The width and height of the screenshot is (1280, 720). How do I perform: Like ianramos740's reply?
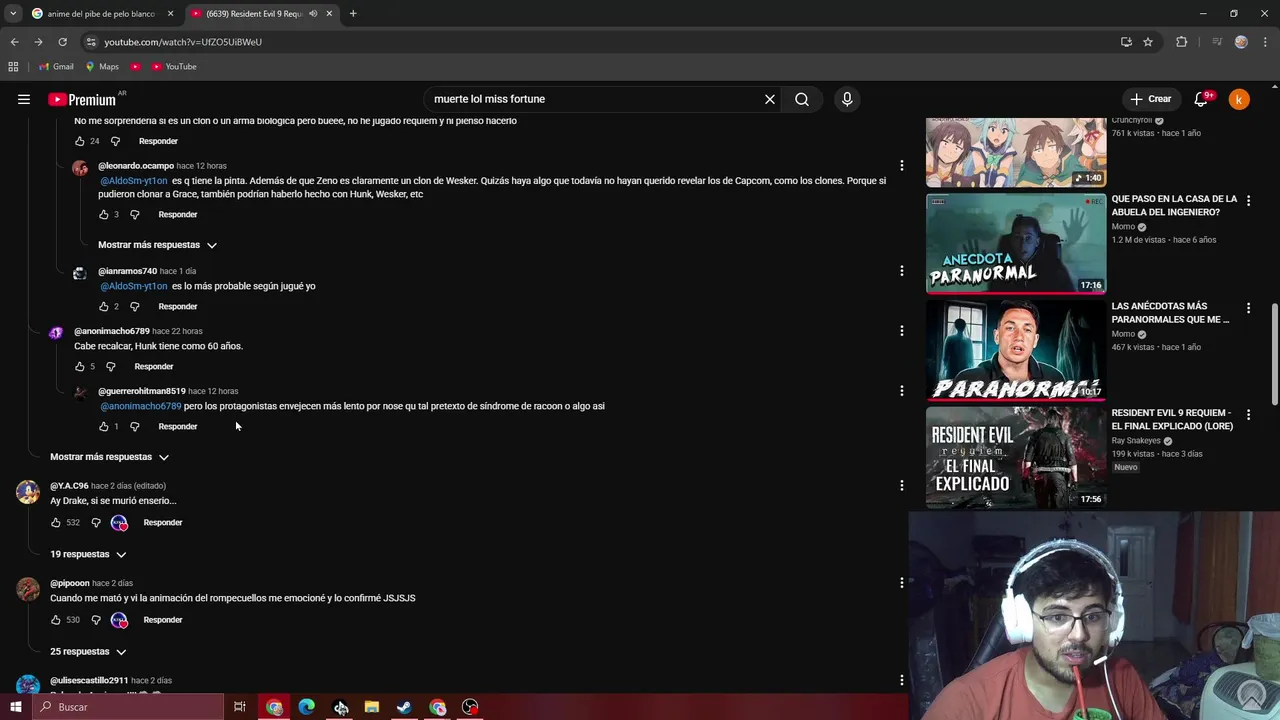point(103,306)
